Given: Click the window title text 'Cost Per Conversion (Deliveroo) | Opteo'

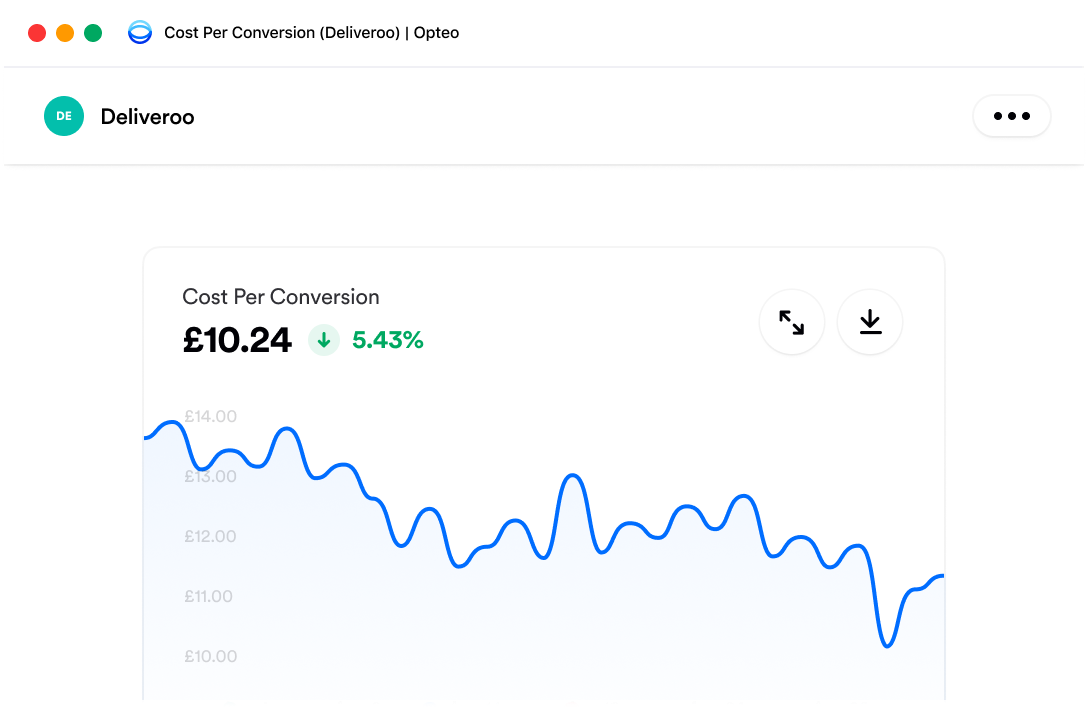Looking at the screenshot, I should (x=312, y=33).
